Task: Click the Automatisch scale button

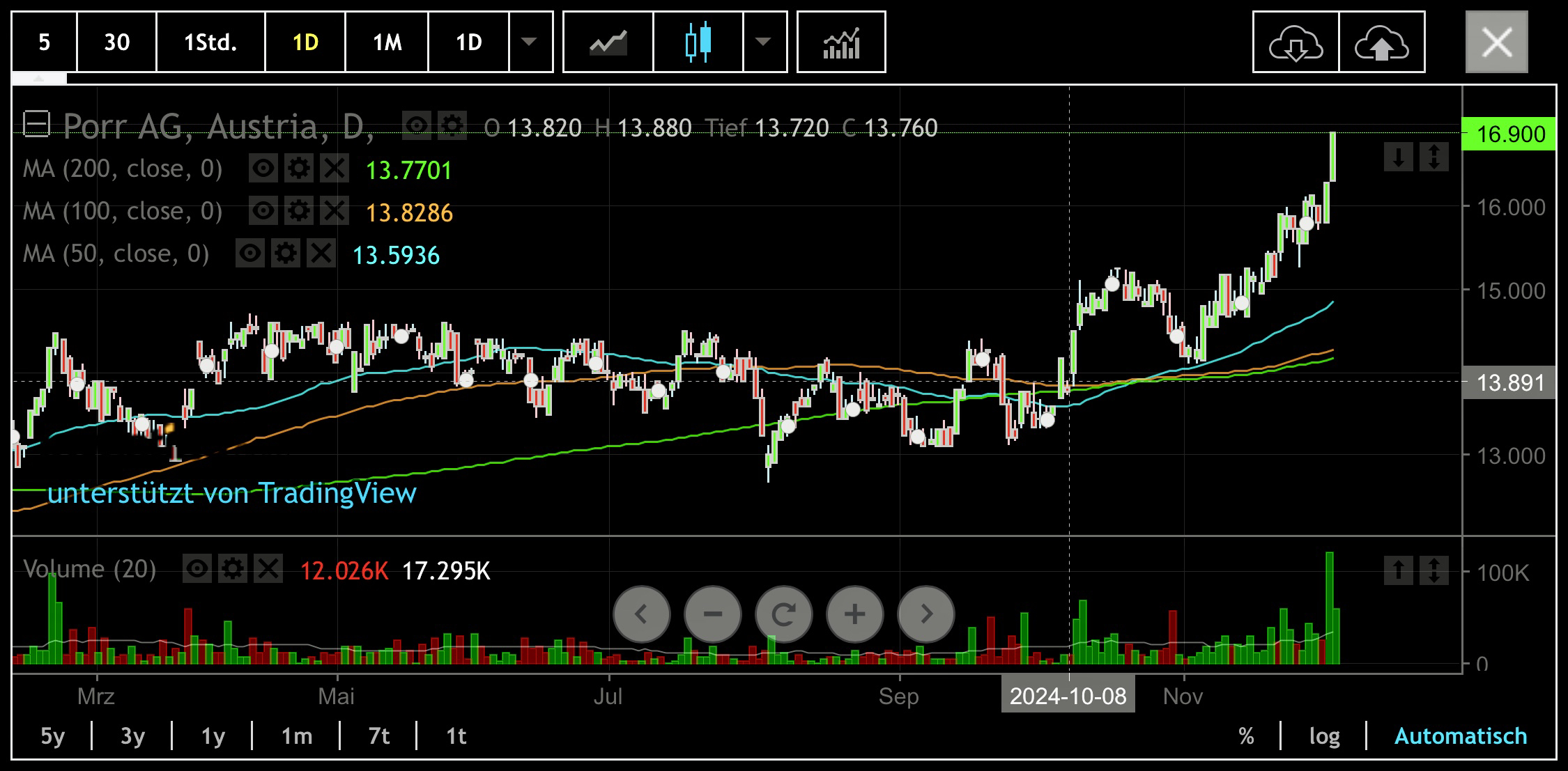Action: coord(1461,736)
